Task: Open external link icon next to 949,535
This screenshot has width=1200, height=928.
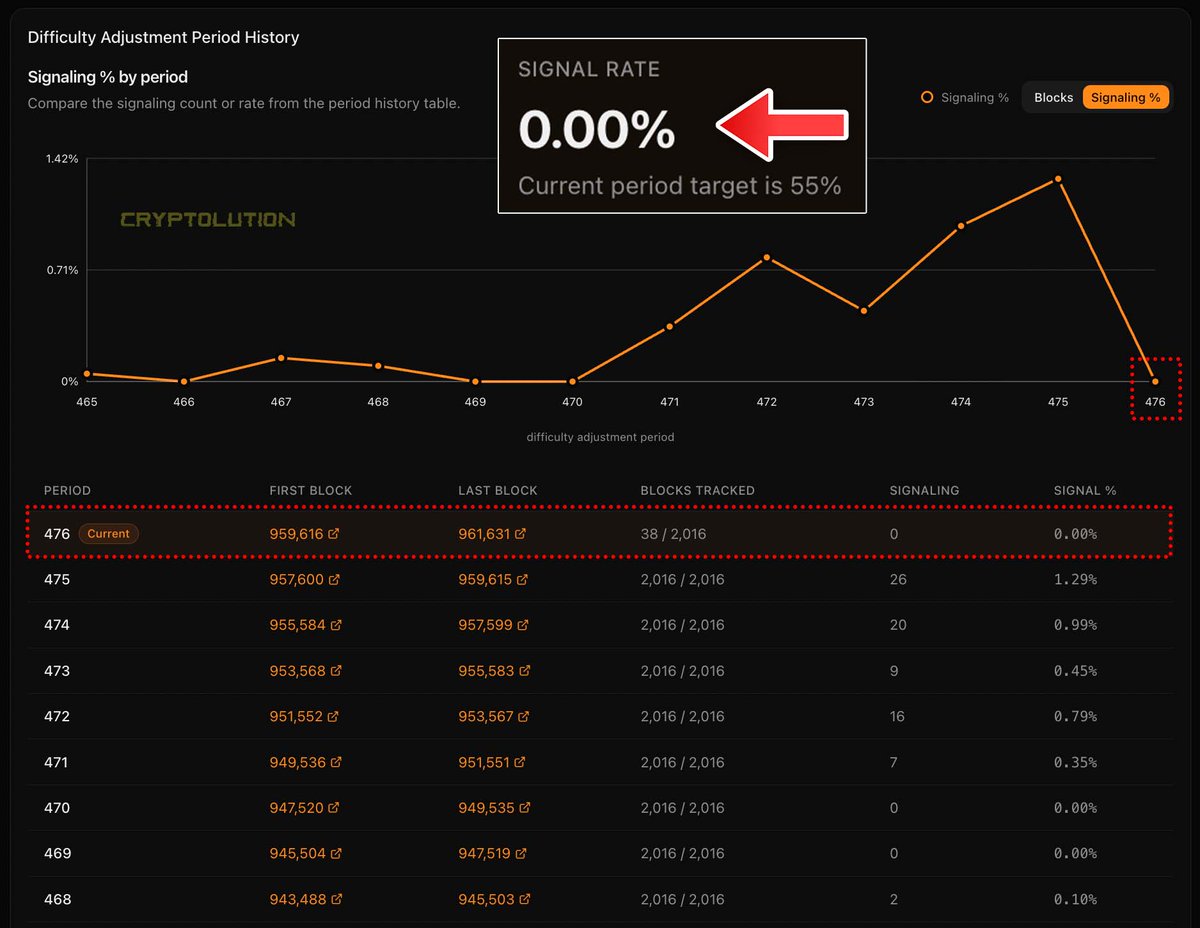Action: [524, 808]
